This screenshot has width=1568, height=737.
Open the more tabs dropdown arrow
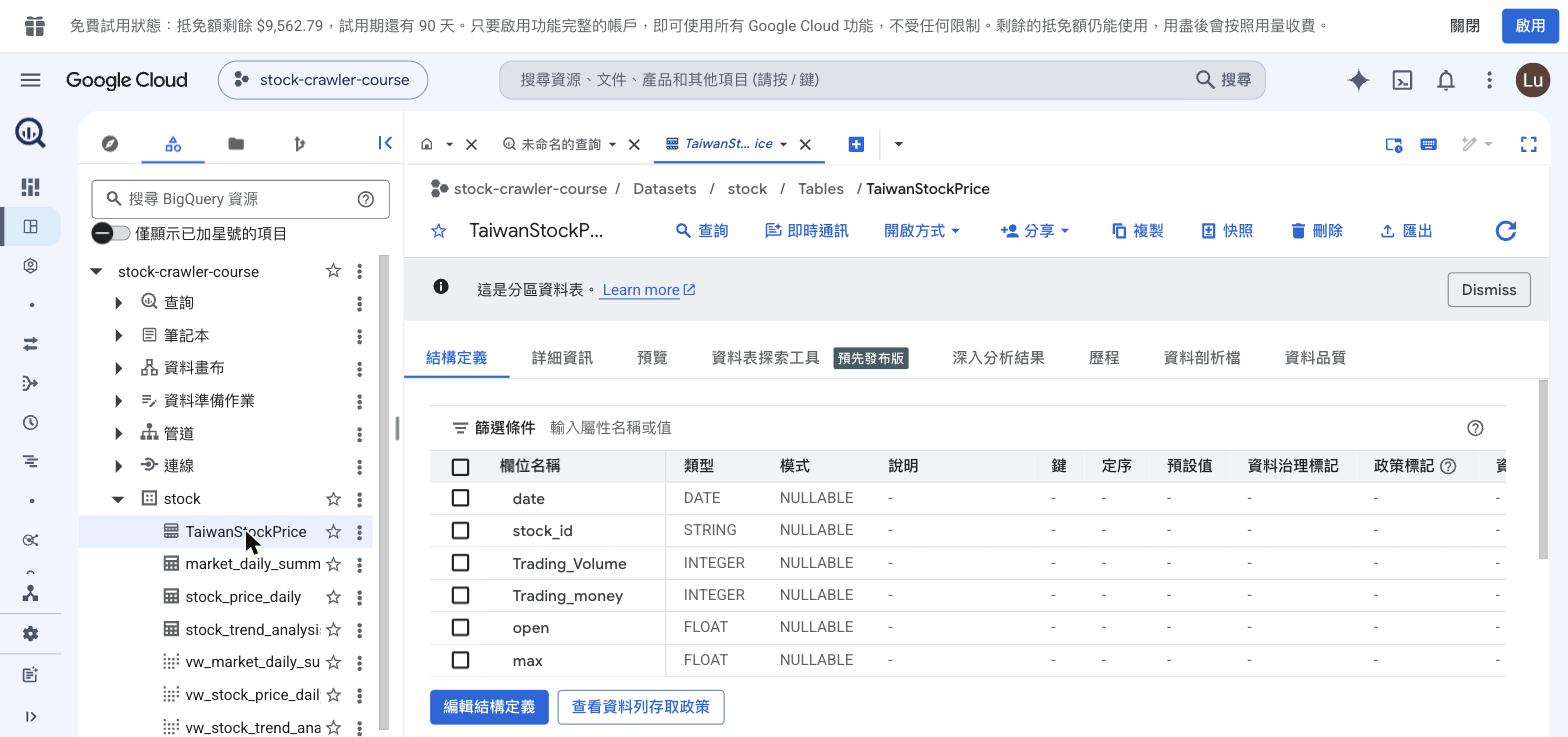point(898,144)
